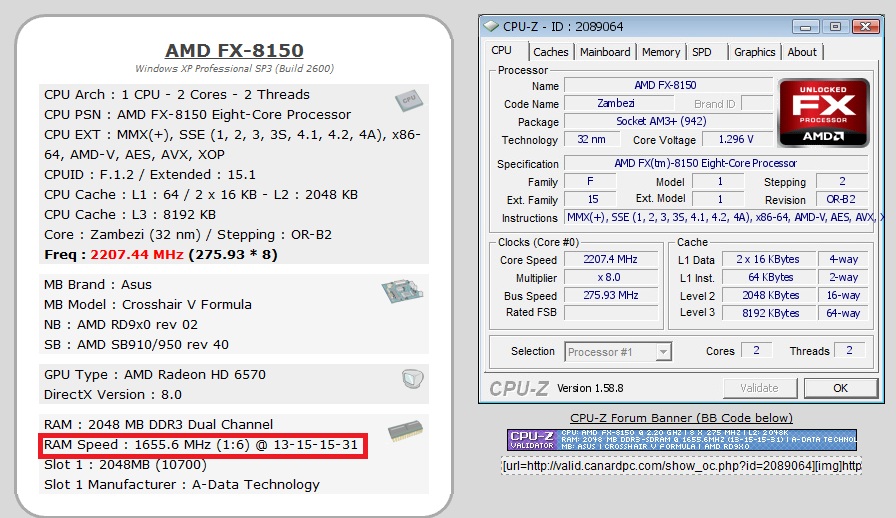Click the Core Voltage value 1.296 V
Screen dimensions: 896x518
coord(737,139)
